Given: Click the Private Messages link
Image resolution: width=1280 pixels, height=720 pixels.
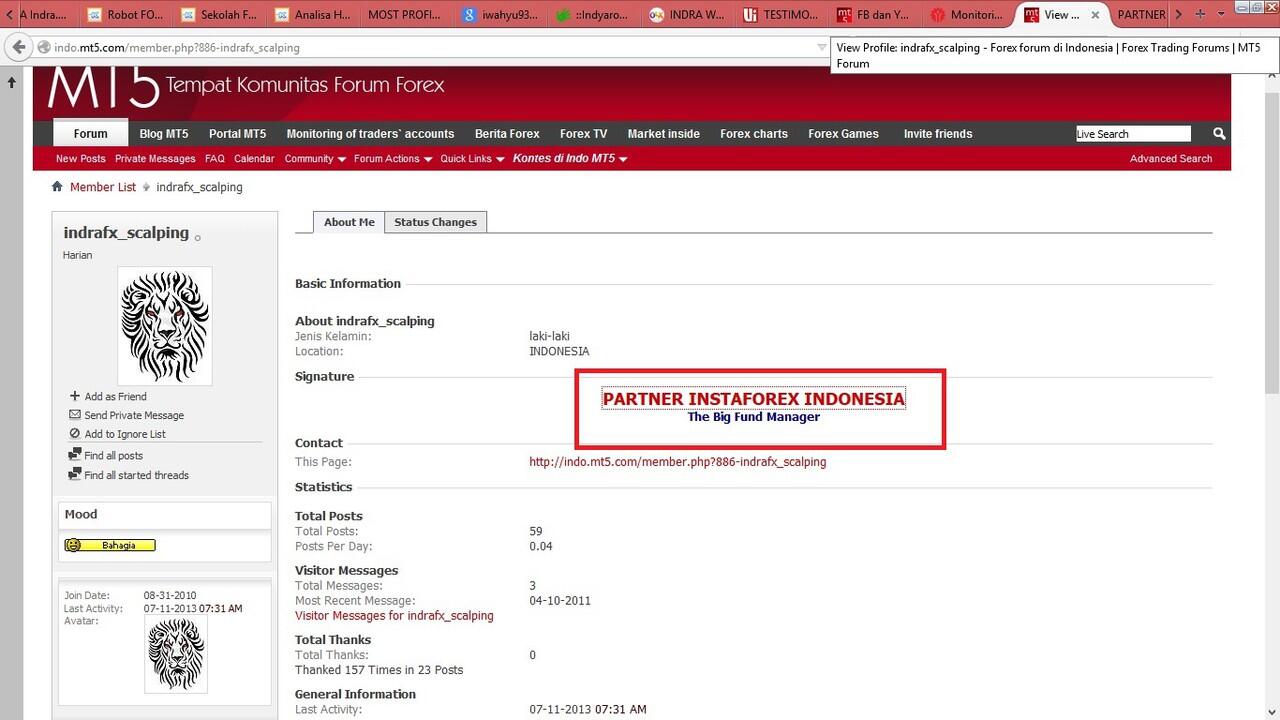Looking at the screenshot, I should click(x=155, y=158).
